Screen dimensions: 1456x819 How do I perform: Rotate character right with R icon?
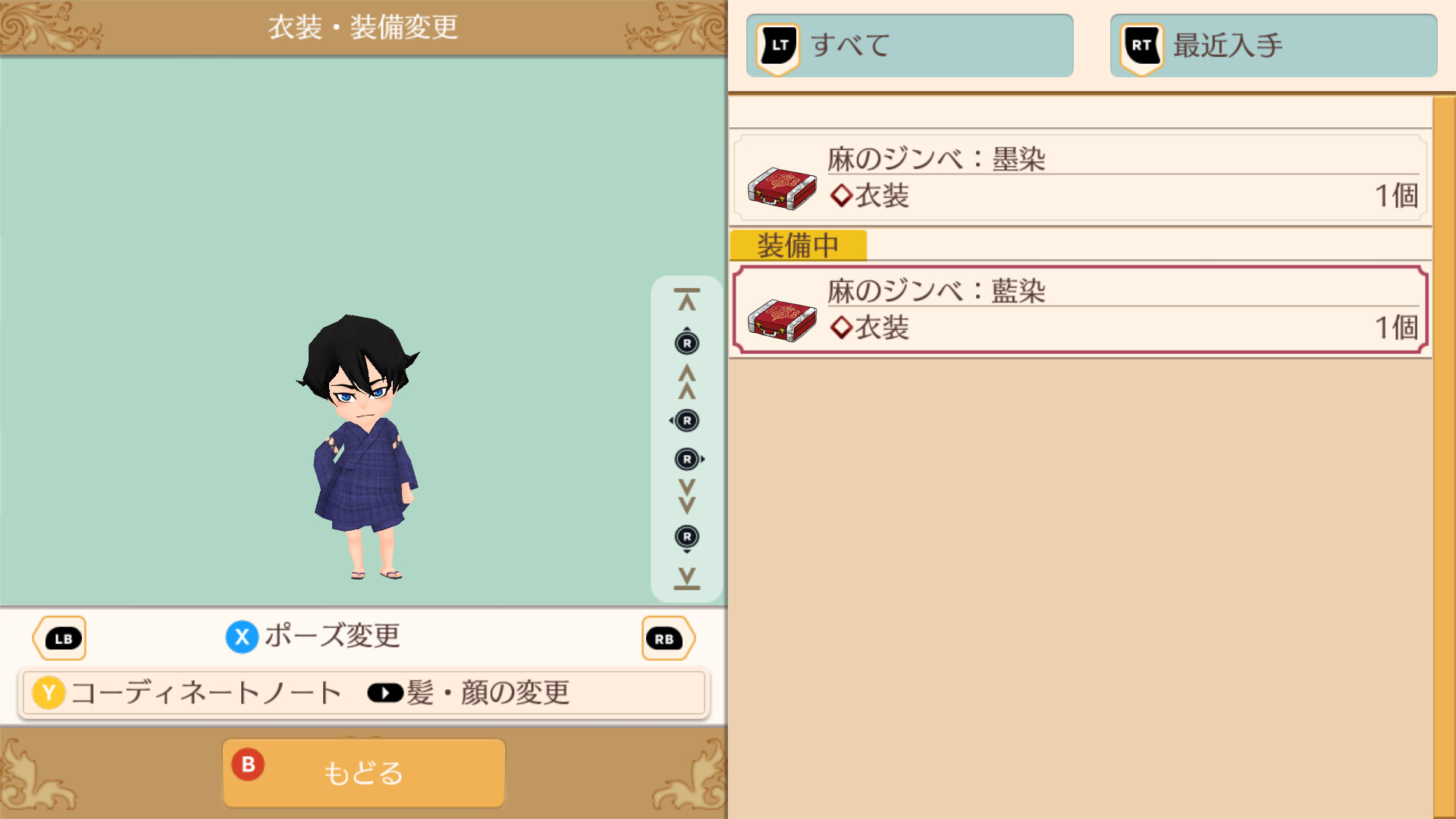tap(689, 459)
